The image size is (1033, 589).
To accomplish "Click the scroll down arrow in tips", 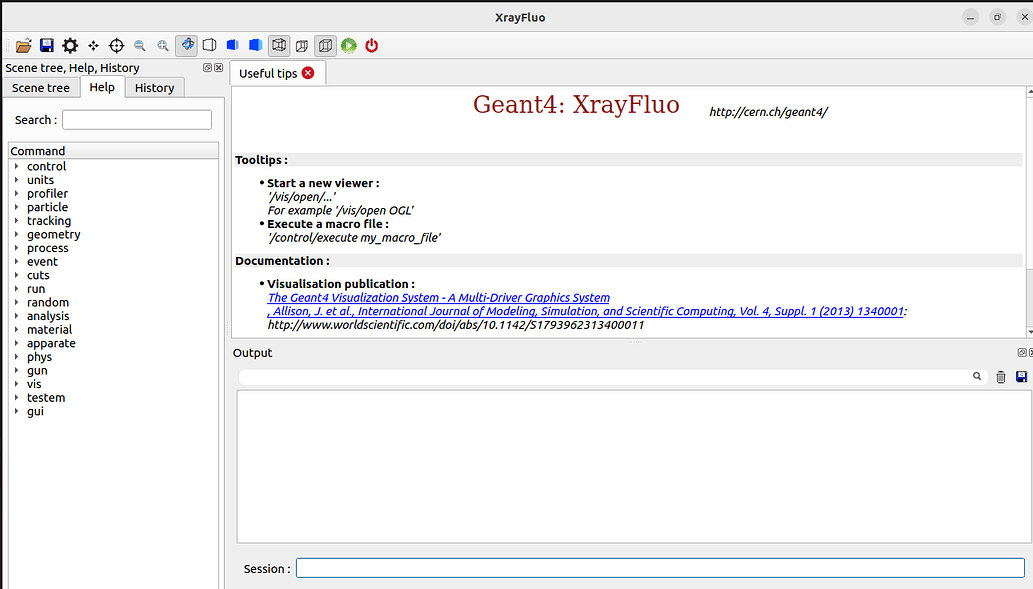I will click(x=1030, y=333).
